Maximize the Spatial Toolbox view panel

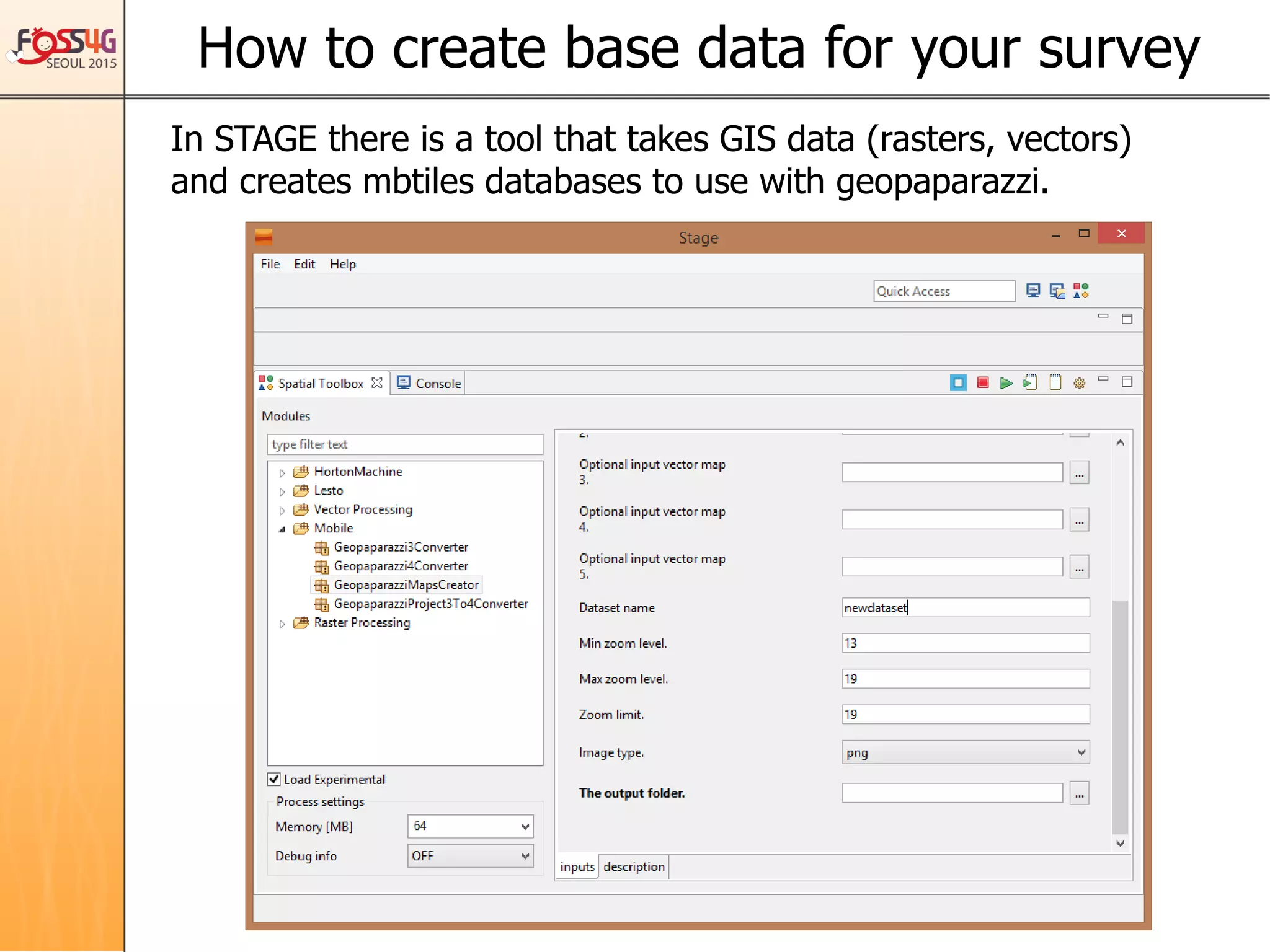[1127, 382]
